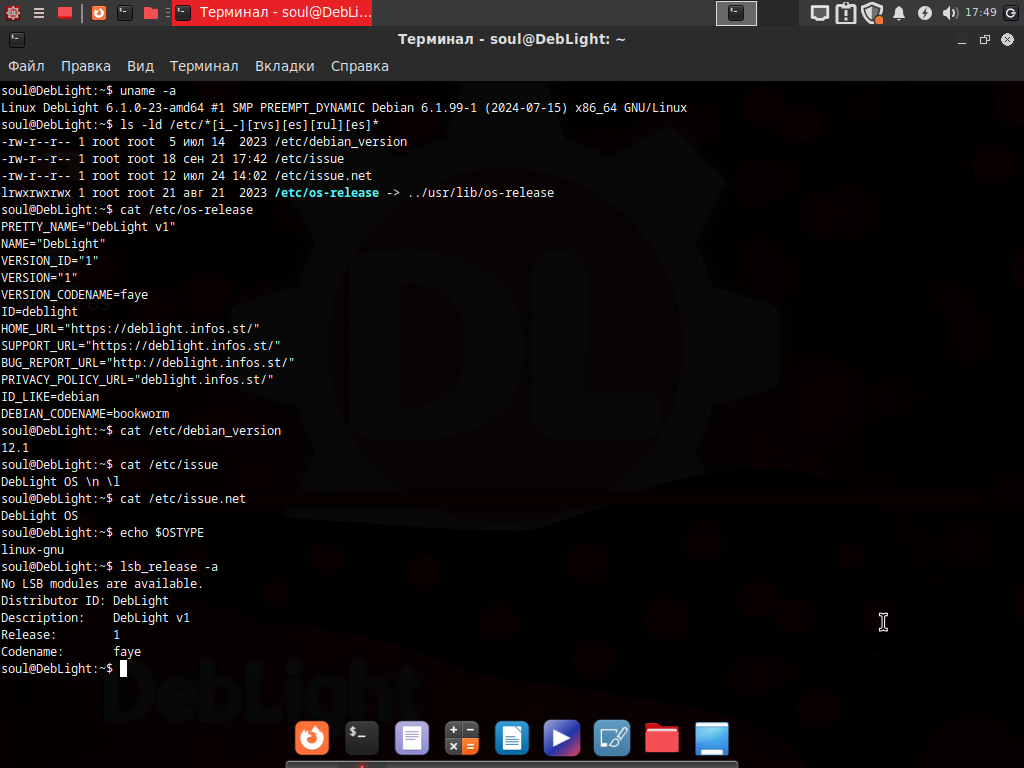The height and width of the screenshot is (768, 1024).
Task: Open the clipboard manager tray icon
Action: [846, 13]
